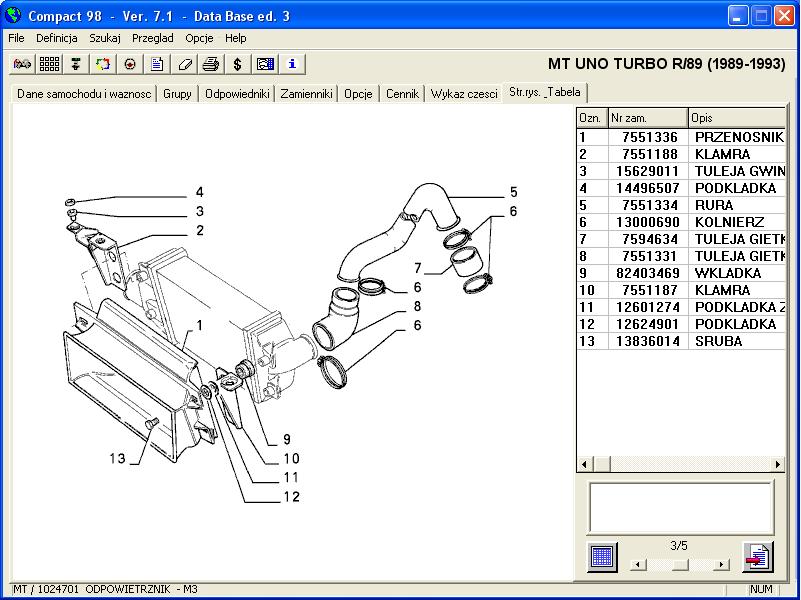This screenshot has height=600, width=801.
Task: Open the Przeglad menu
Action: pos(152,38)
